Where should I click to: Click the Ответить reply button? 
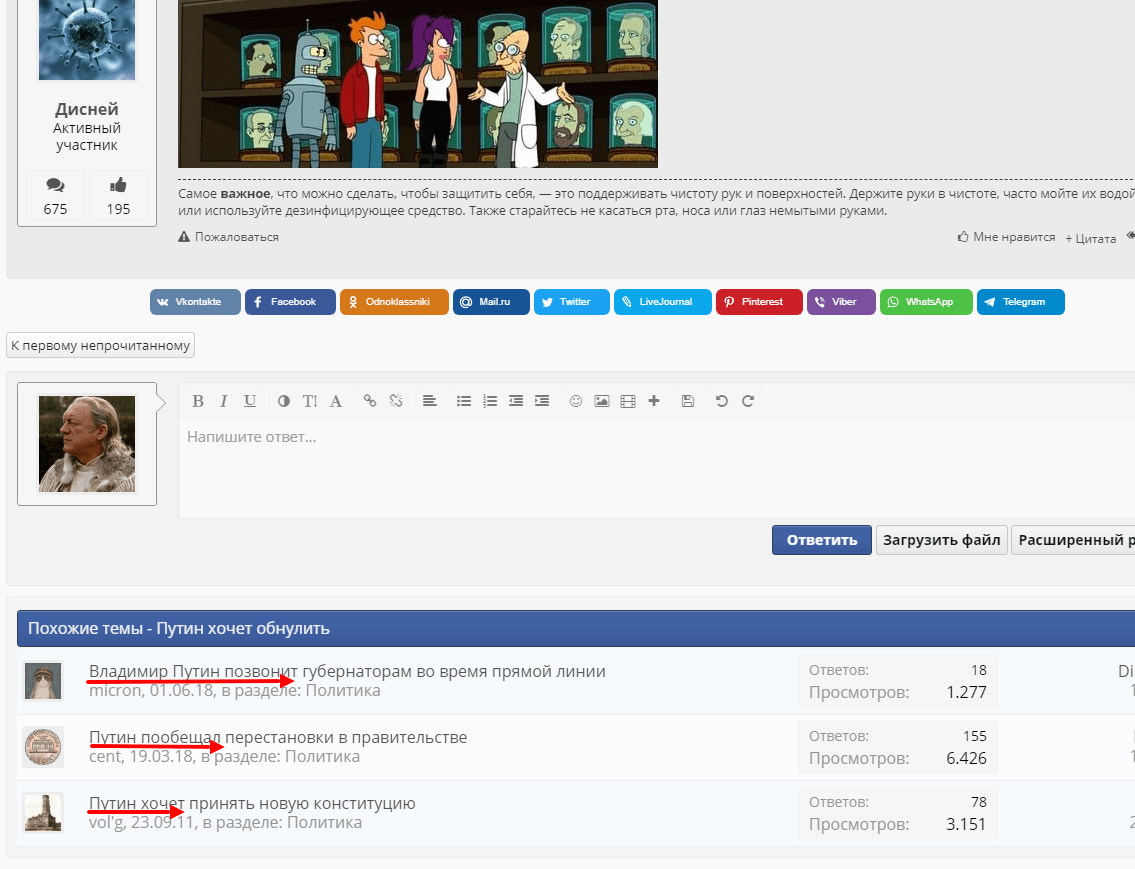[x=821, y=540]
